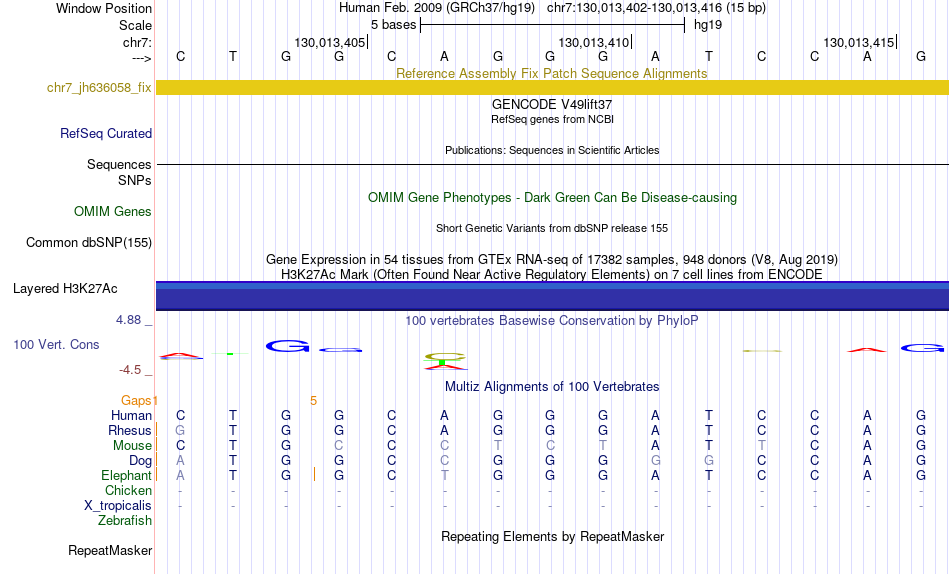The height and width of the screenshot is (574, 950).
Task: Click the Layered H3K27Ac track label
Action: (65, 289)
